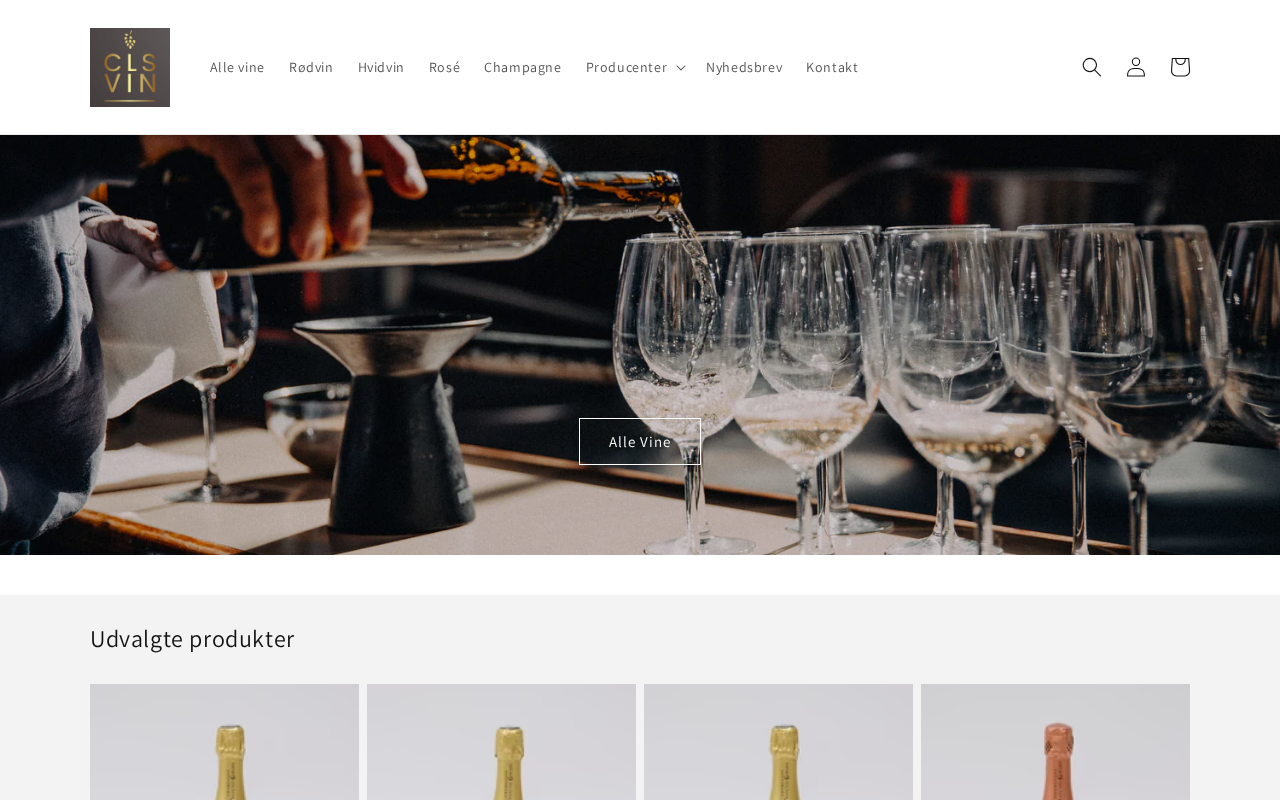Open the third featured gold bottle product

(778, 742)
